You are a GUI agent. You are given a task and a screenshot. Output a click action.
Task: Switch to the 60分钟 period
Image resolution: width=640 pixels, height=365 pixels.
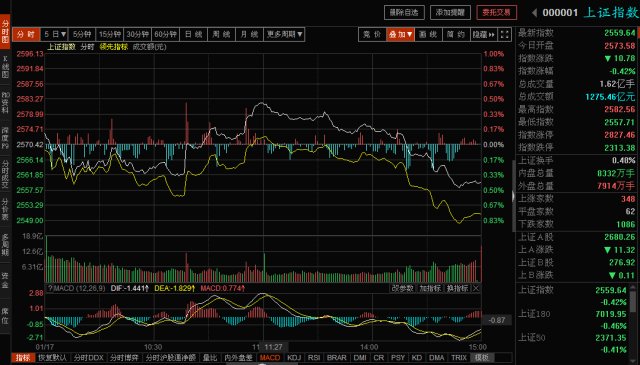[165, 34]
